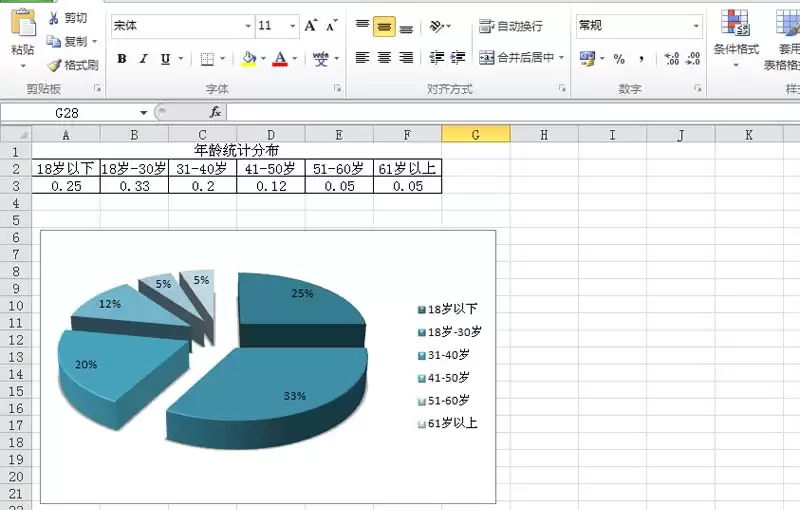Click the insert function fx icon
This screenshot has height=510, width=800.
tap(215, 112)
